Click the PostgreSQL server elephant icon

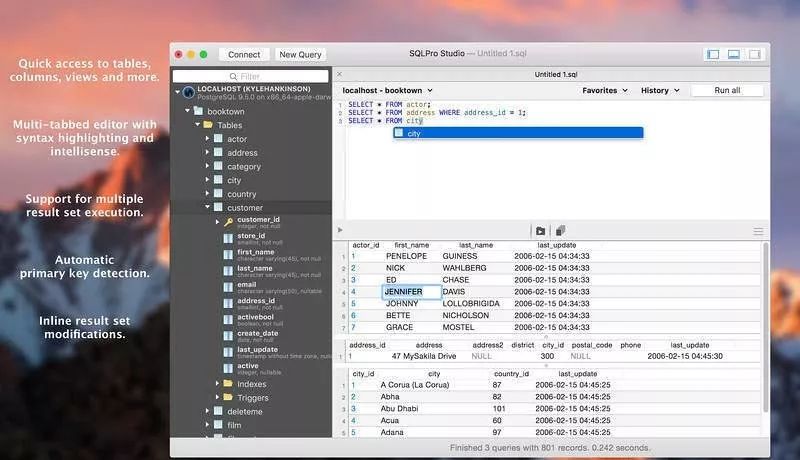pos(189,92)
